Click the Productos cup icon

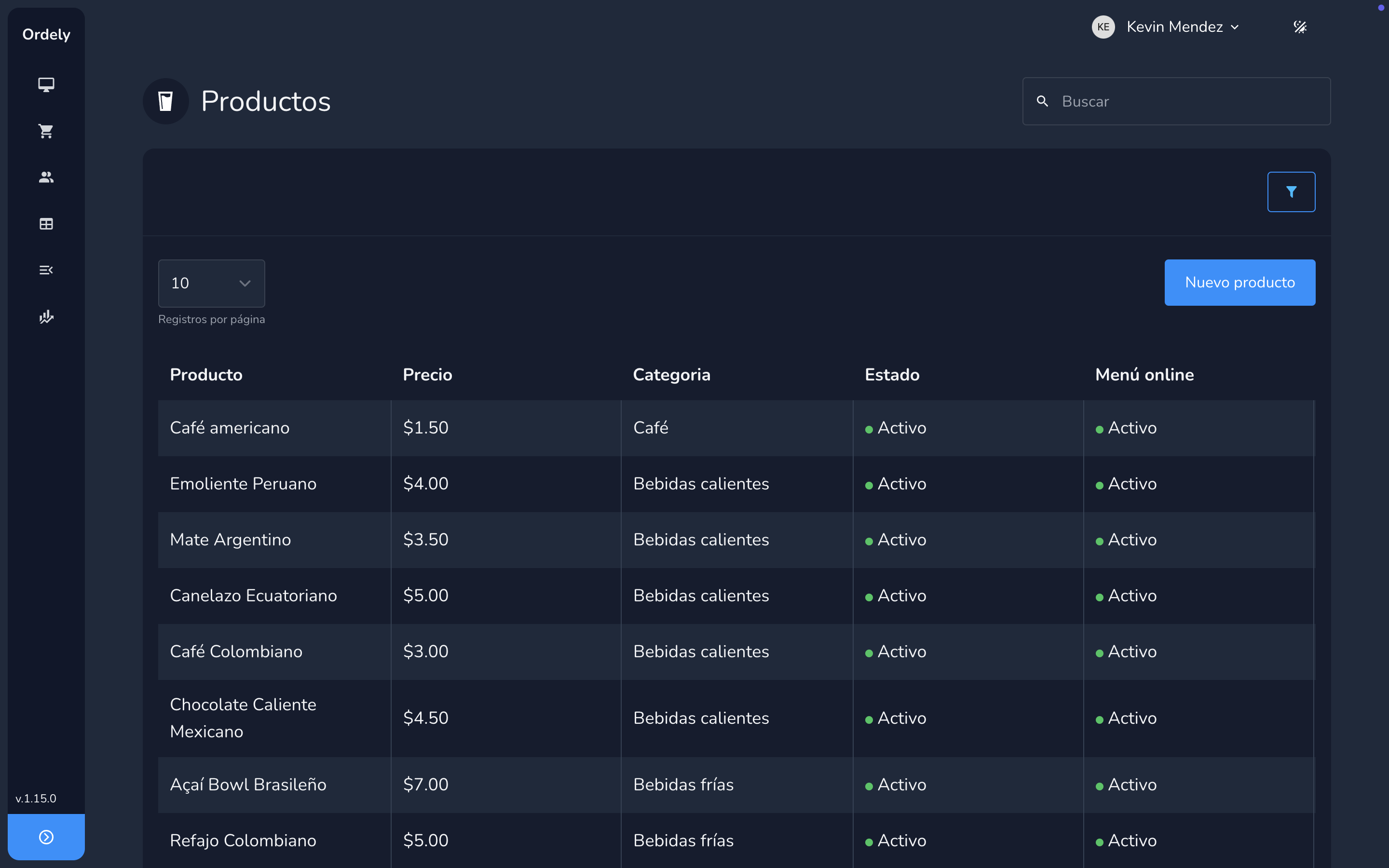coord(166,101)
